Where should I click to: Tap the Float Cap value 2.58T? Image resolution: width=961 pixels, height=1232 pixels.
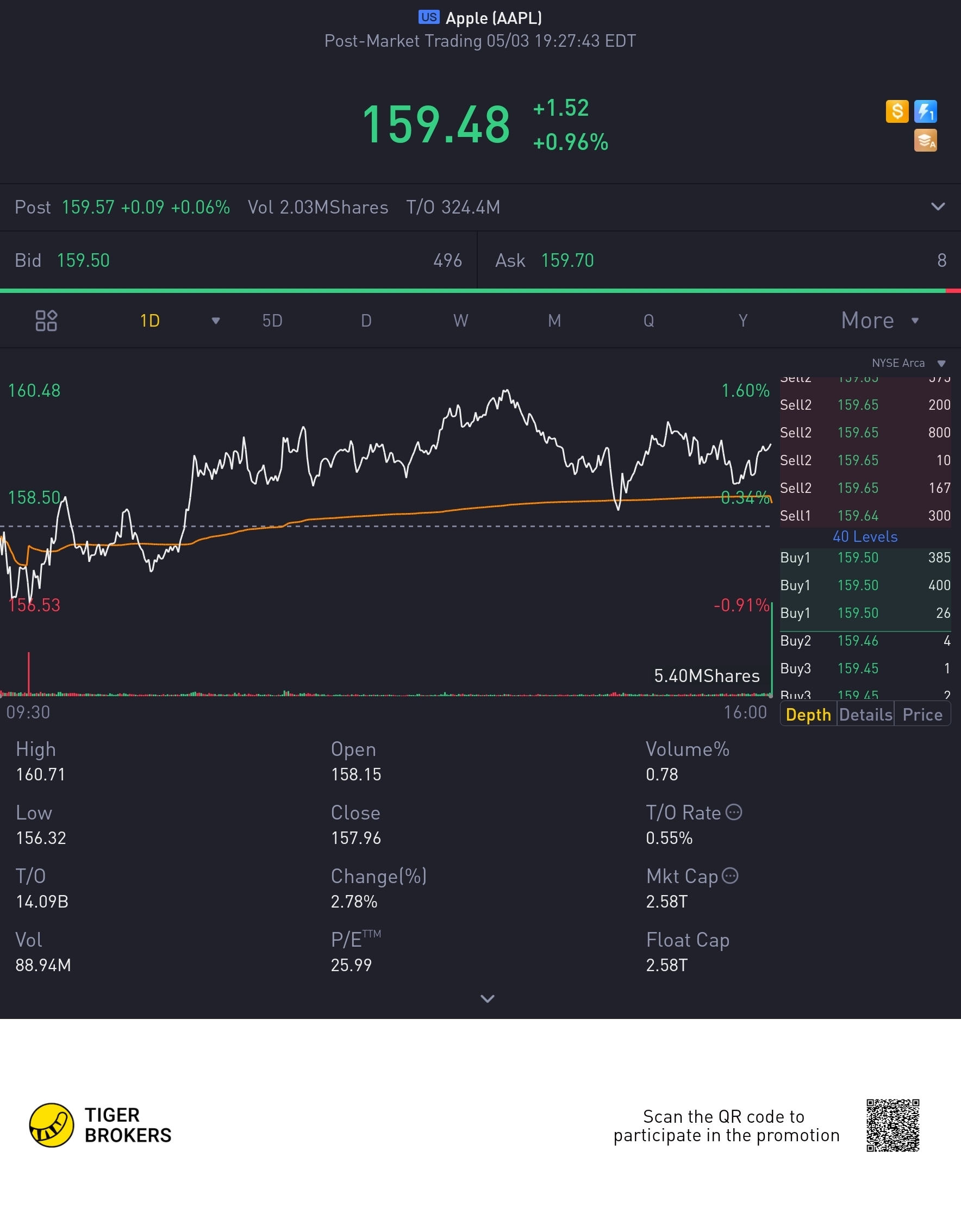667,965
